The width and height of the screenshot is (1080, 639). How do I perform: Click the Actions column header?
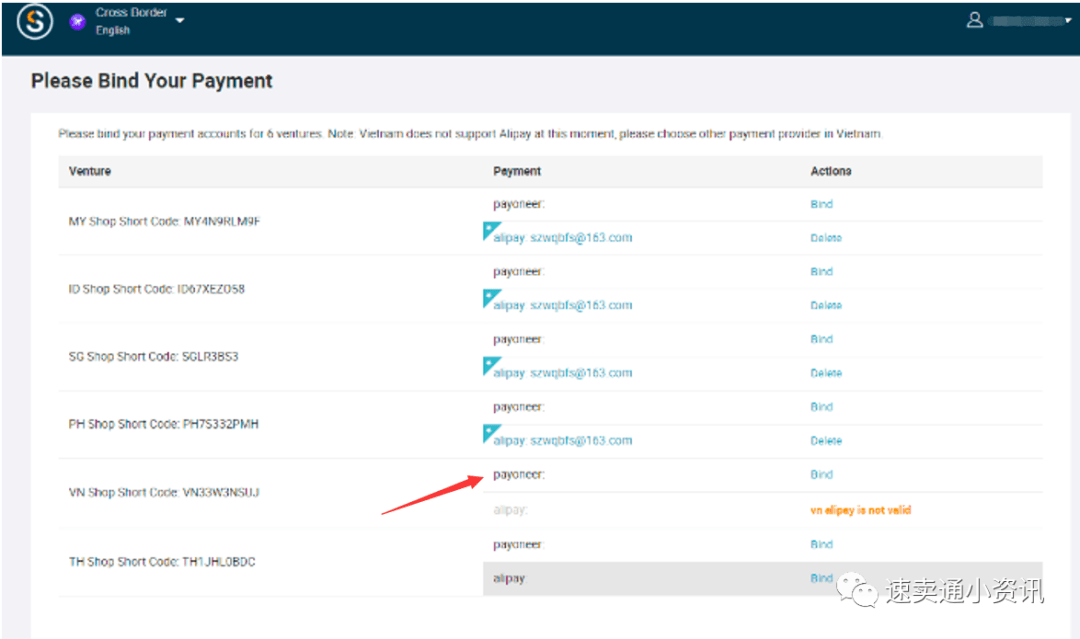tap(831, 171)
